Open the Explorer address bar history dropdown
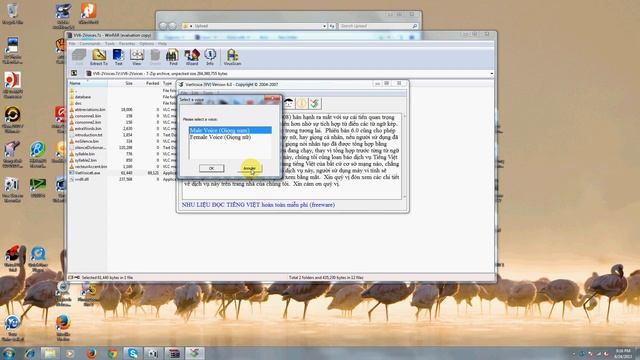Image resolution: width=640 pixels, height=360 pixels. tap(324, 26)
